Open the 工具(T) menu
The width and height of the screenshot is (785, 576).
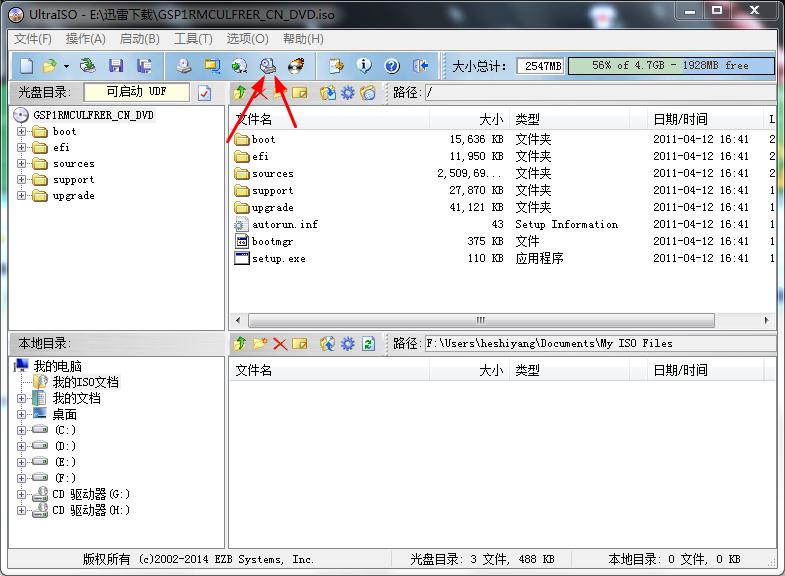(x=193, y=39)
